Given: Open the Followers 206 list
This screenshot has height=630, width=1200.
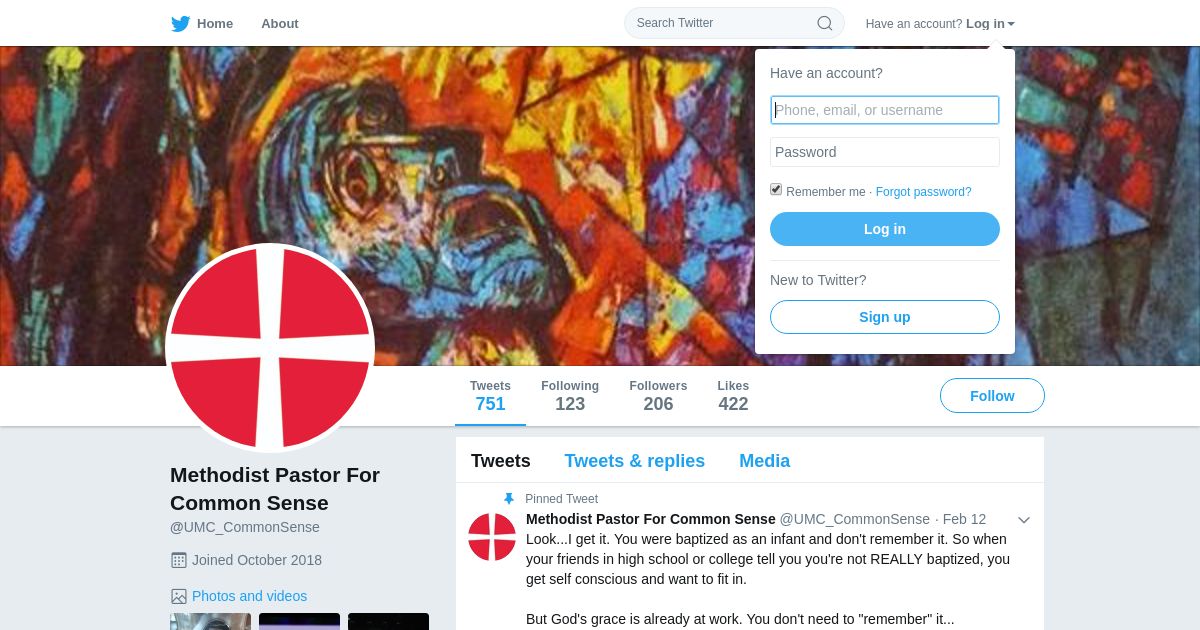Looking at the screenshot, I should (x=658, y=396).
